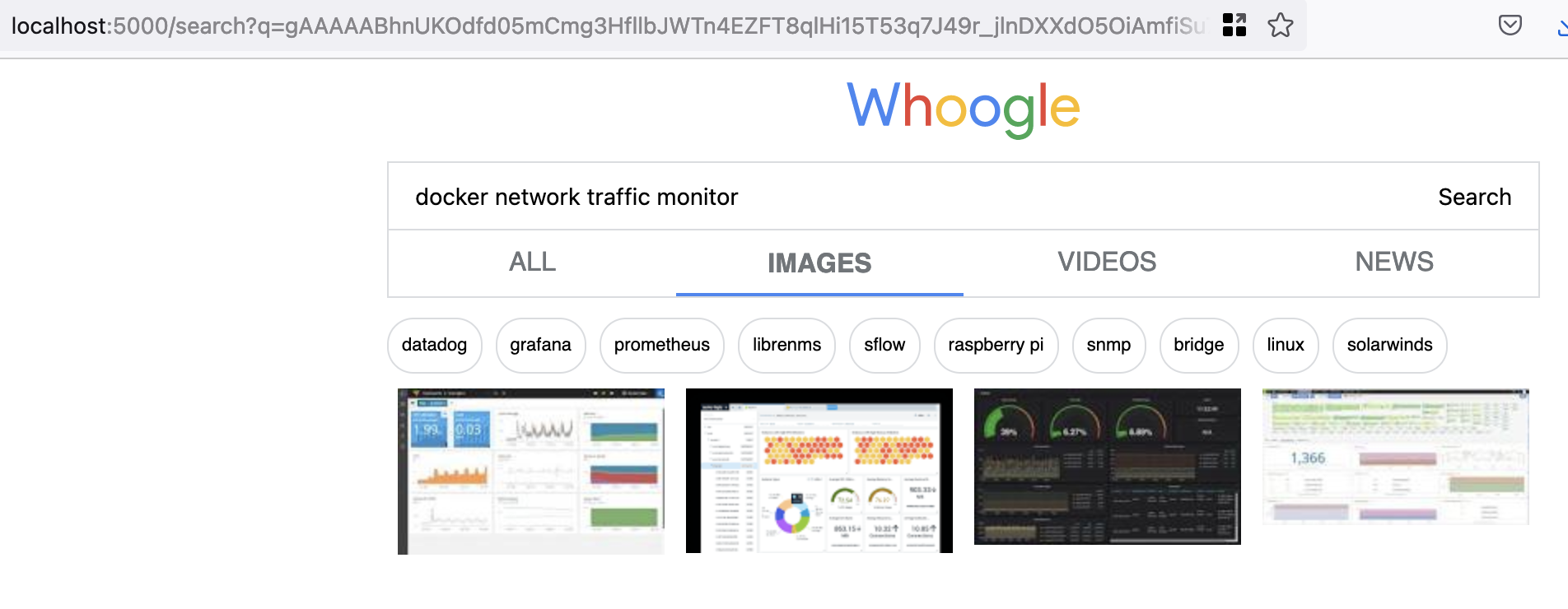Click the Whoogle logo
Image resolution: width=1568 pixels, height=609 pixels.
[x=964, y=108]
